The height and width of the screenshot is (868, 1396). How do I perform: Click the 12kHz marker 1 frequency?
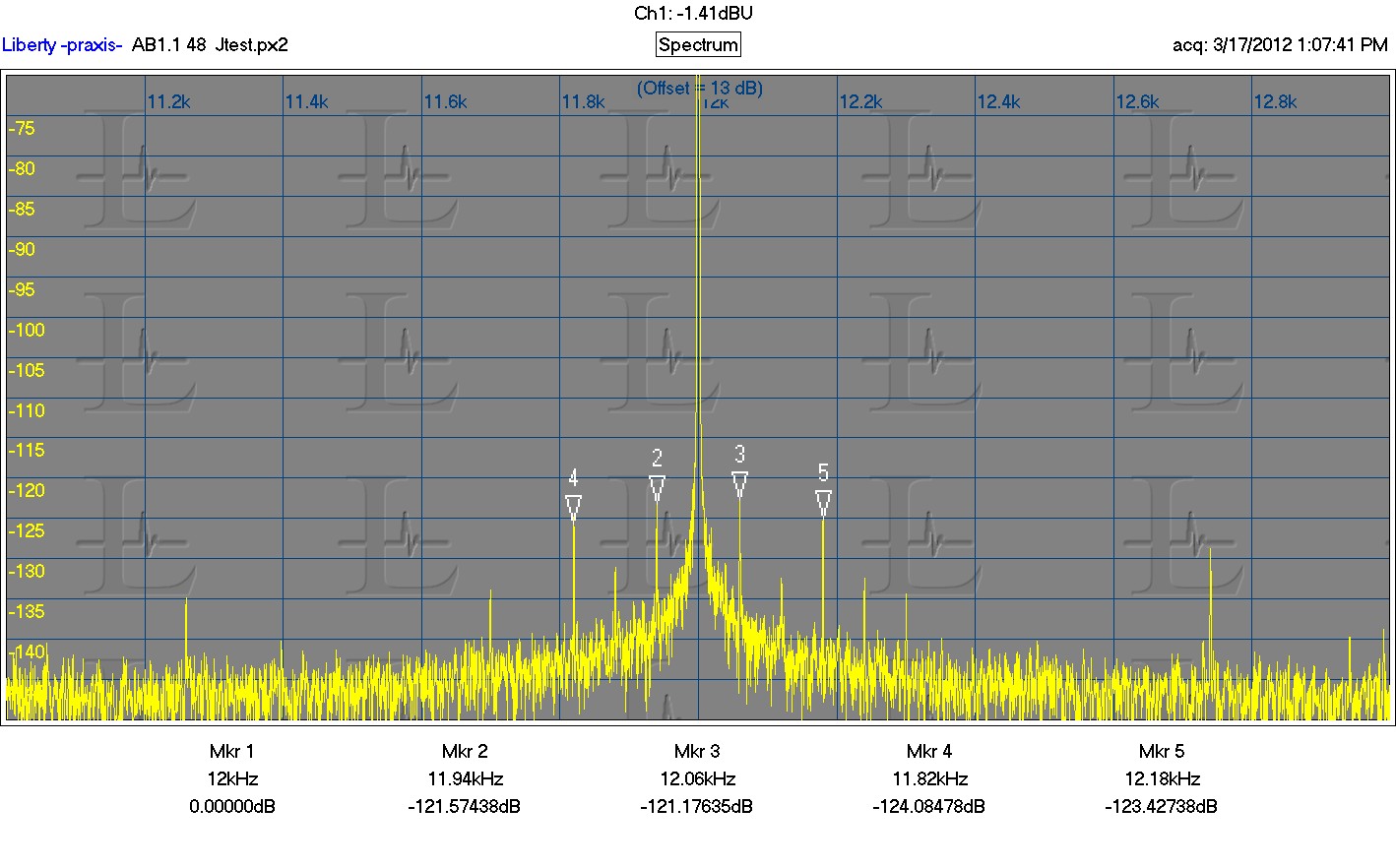(232, 779)
